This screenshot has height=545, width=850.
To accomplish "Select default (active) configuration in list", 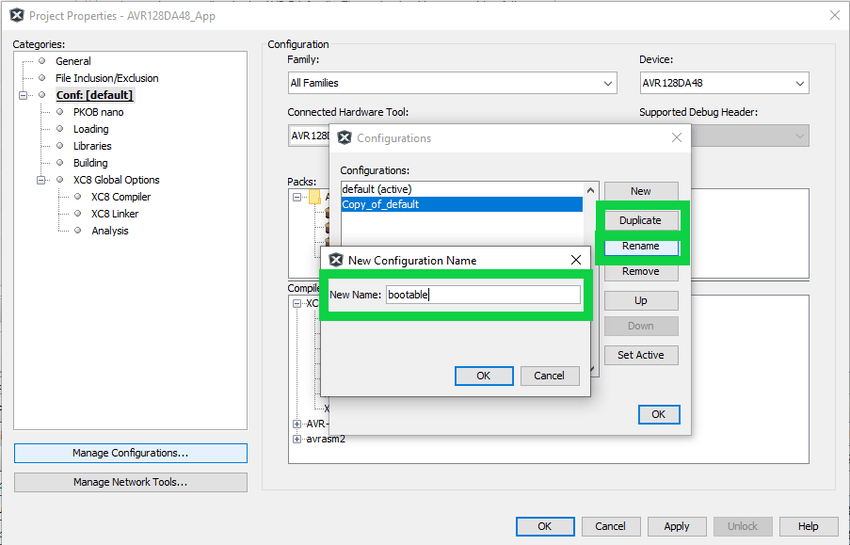I will tap(376, 189).
